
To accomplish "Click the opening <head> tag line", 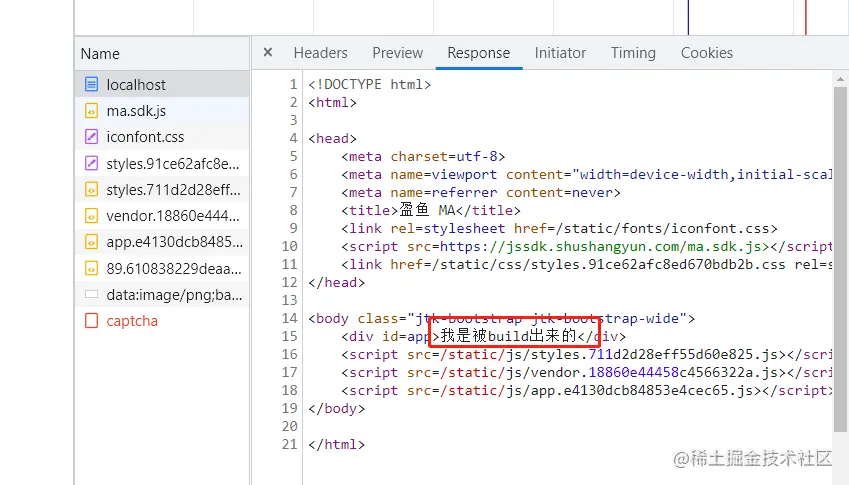I will click(x=332, y=139).
